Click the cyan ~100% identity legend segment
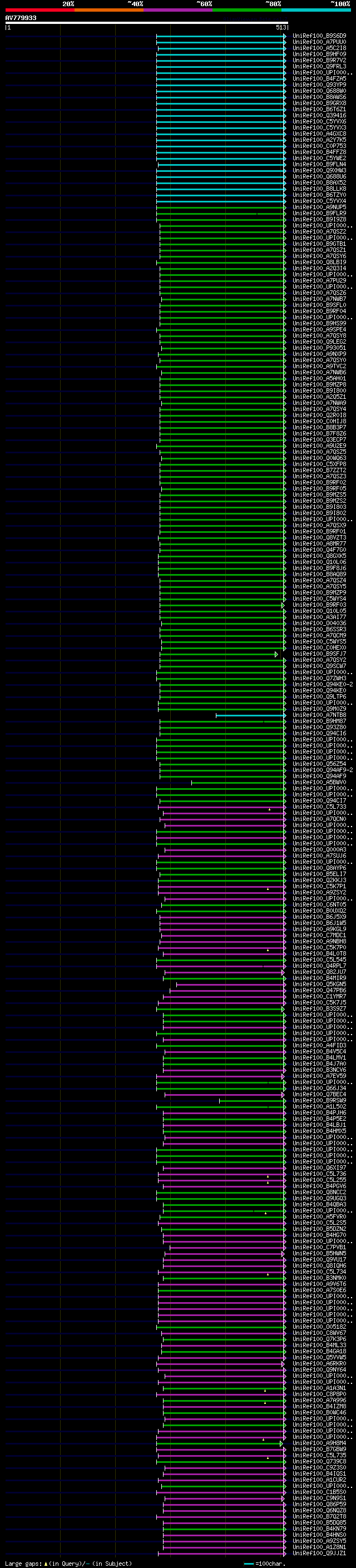This screenshot has width=356, height=1568. (x=317, y=10)
